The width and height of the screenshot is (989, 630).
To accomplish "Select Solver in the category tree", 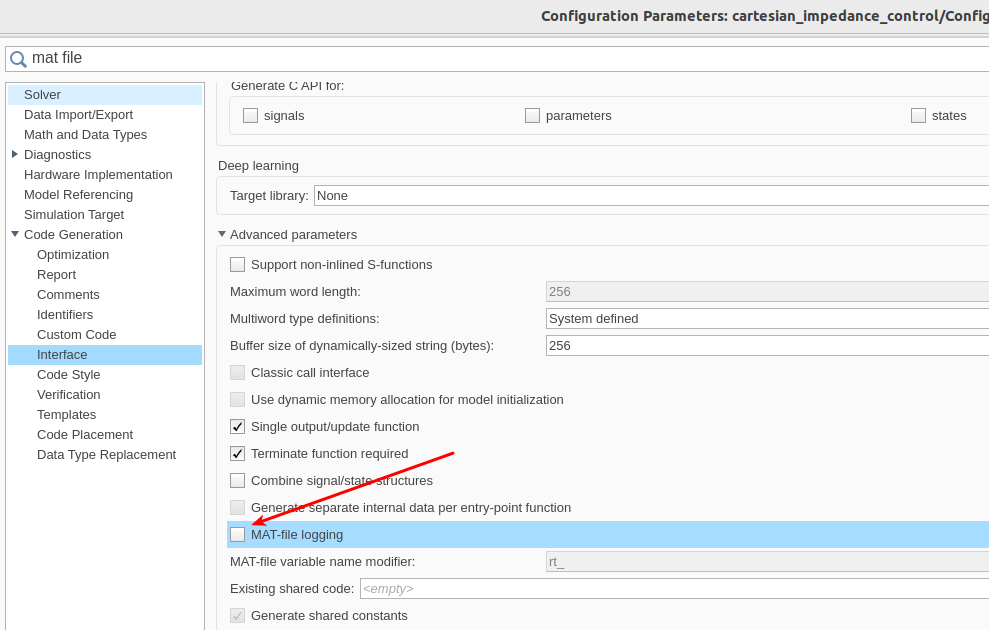I will (43, 95).
